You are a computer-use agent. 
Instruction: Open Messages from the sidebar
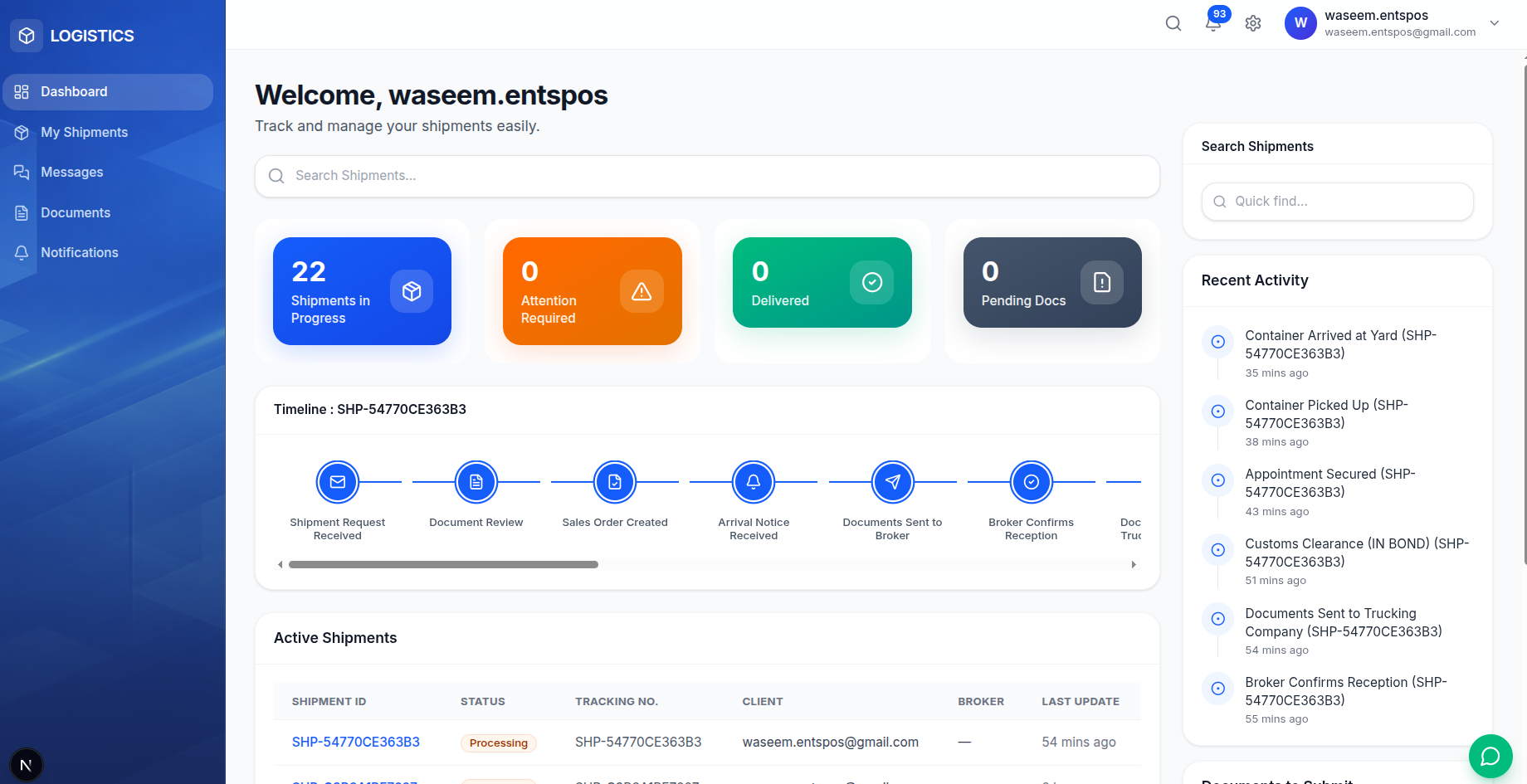point(108,173)
